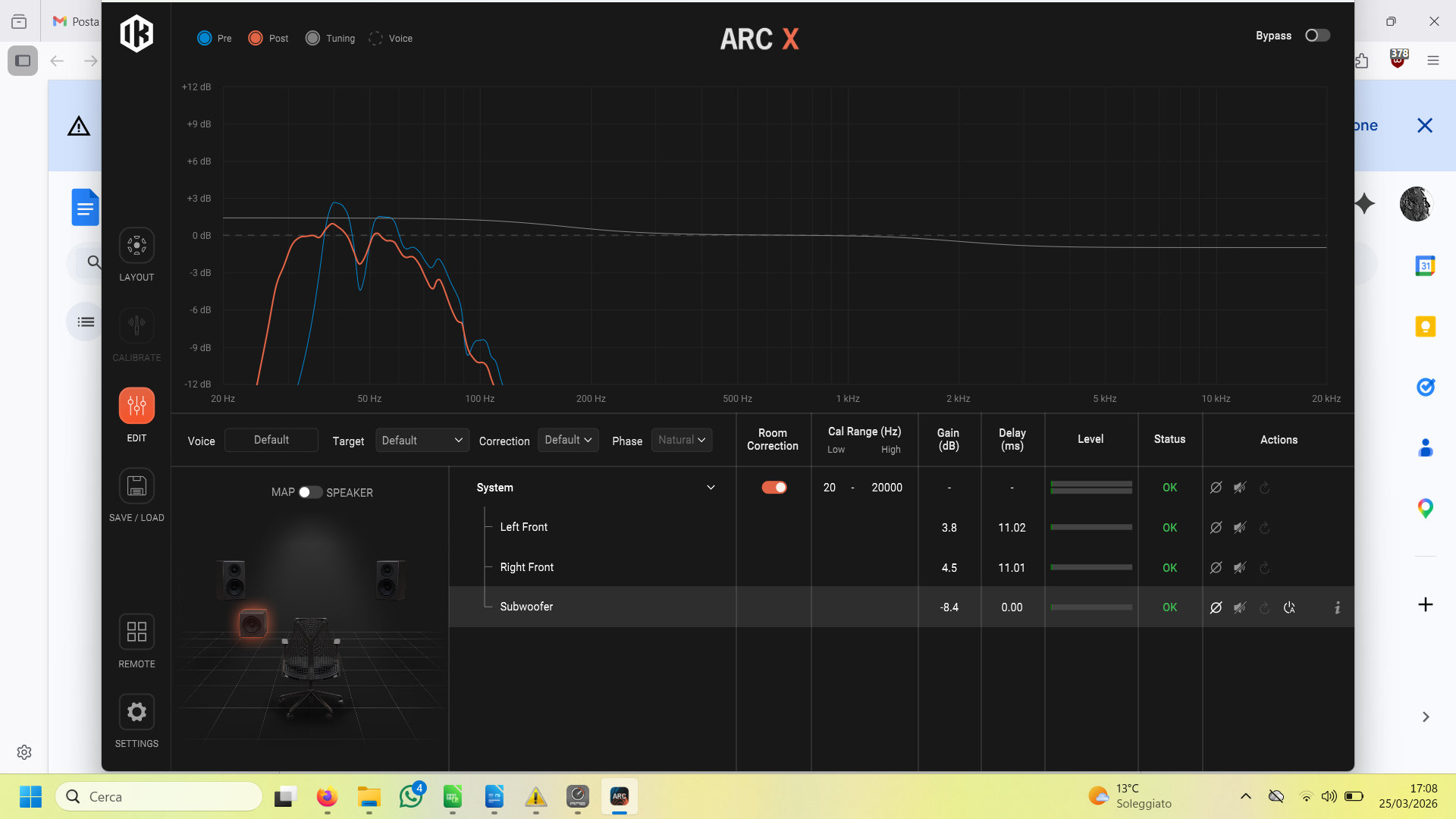This screenshot has width=1456, height=819.
Task: Mute the Left Front speaker
Action: [1240, 528]
